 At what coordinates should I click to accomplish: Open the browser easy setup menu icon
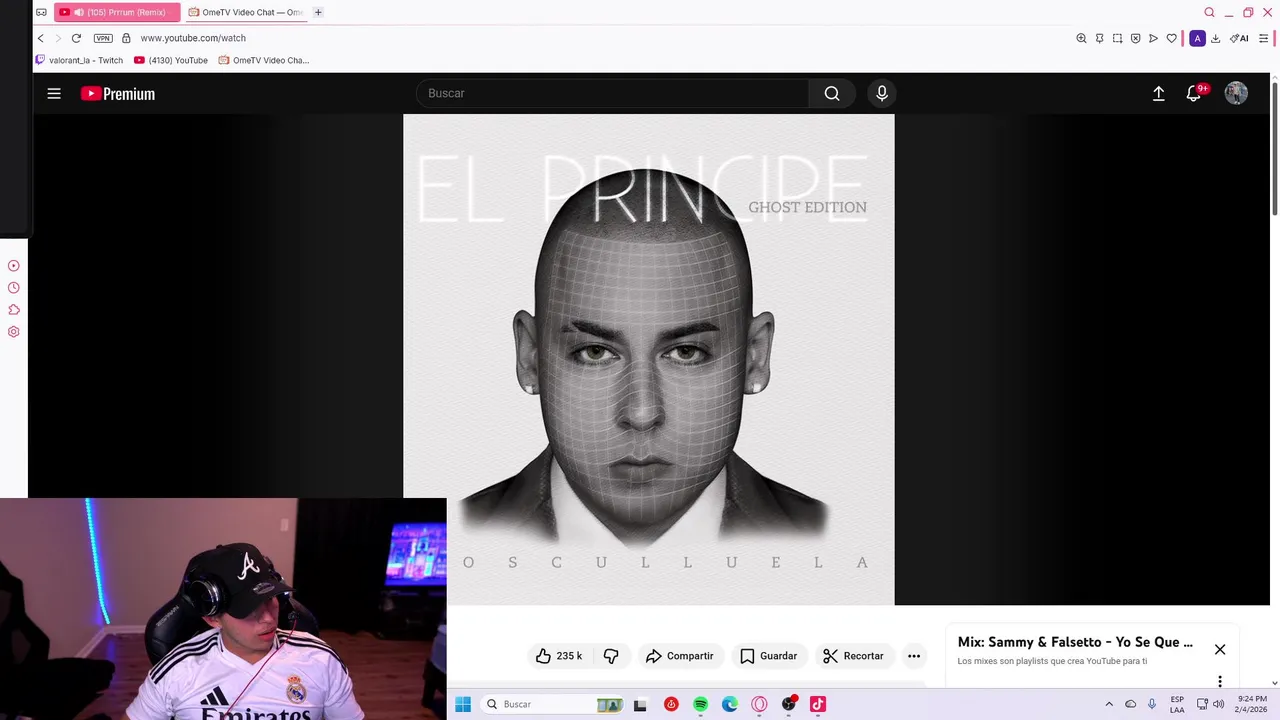1264,38
